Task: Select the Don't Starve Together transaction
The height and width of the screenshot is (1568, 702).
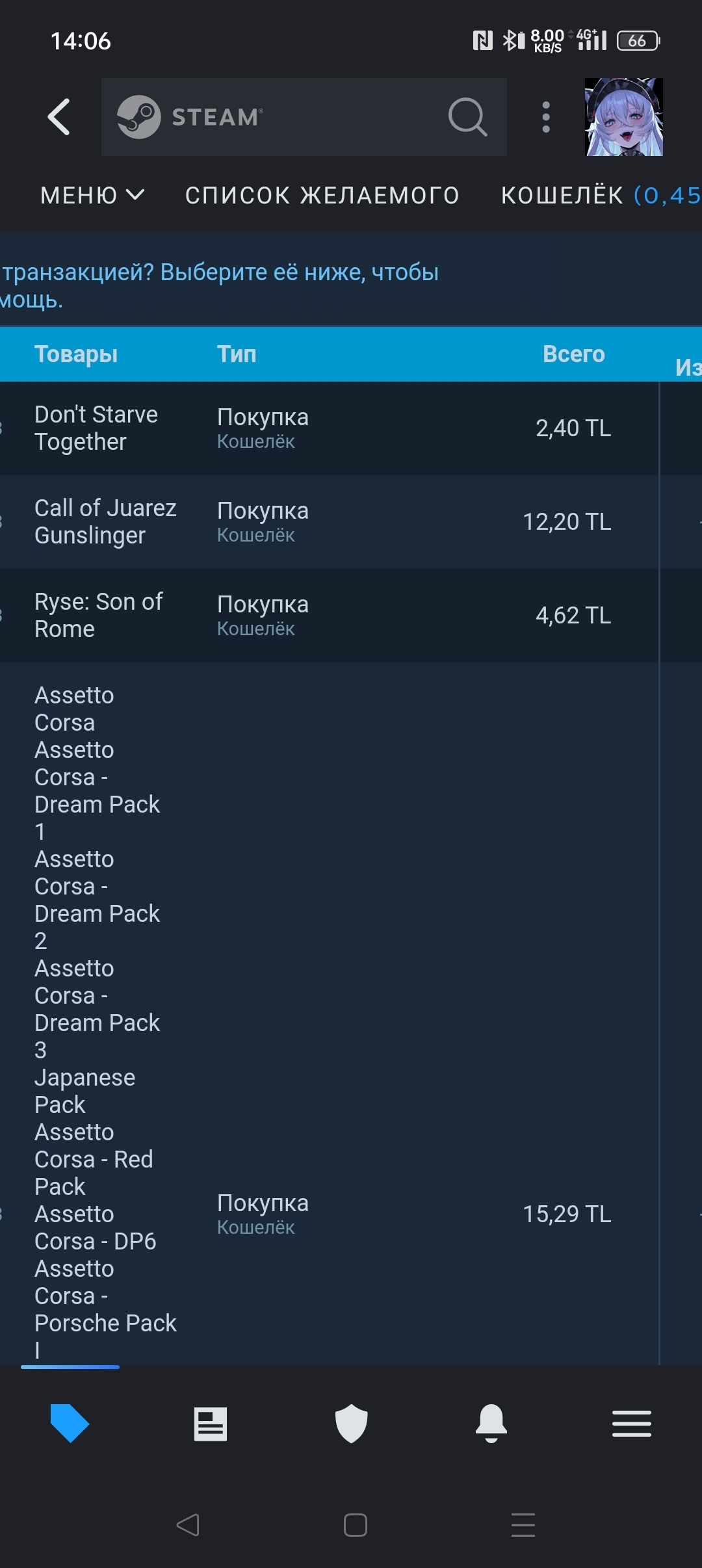Action: (96, 428)
